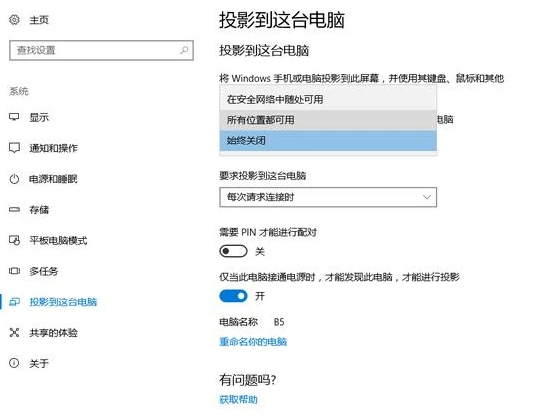Screen dimensions: 541x420
Task: Click in the 查找设置 search box
Action: click(101, 50)
